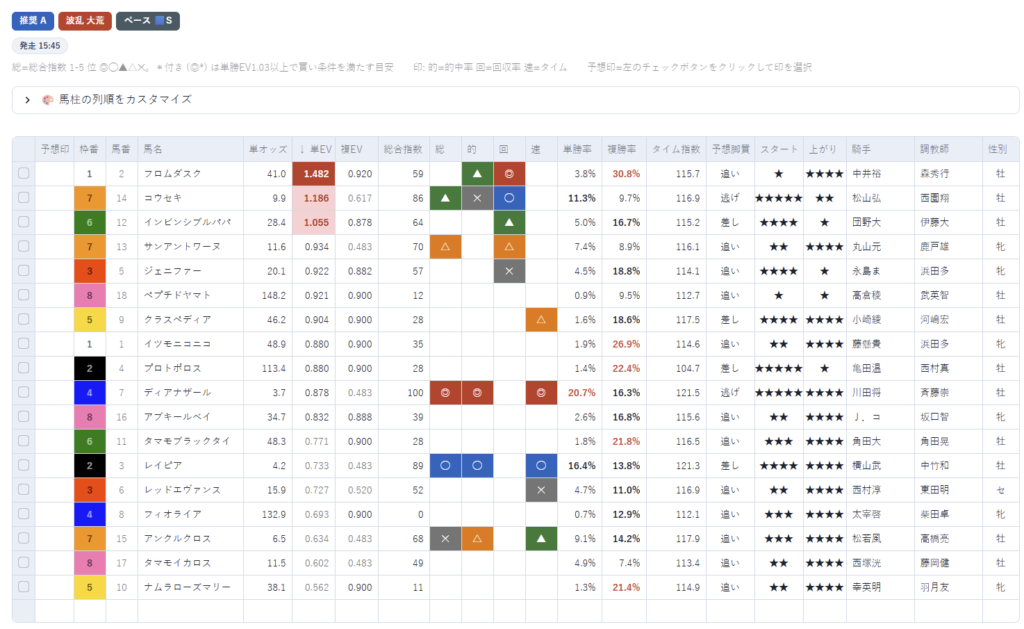Image resolution: width=1024 pixels, height=629 pixels.
Task: Click gray X mark in ジェニファー row
Action: coord(509,271)
